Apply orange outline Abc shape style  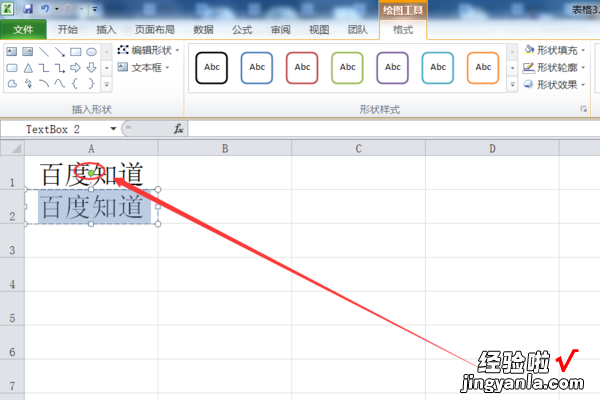[483, 68]
